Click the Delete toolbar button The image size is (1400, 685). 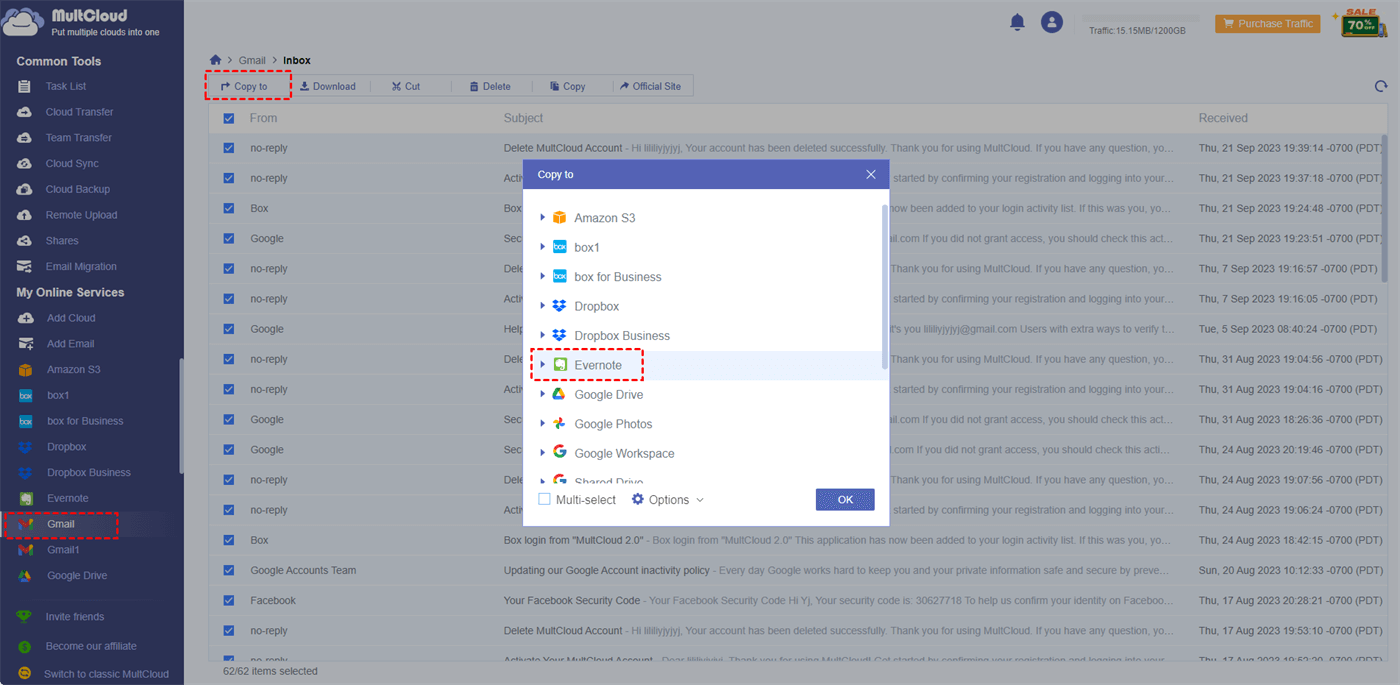(489, 86)
